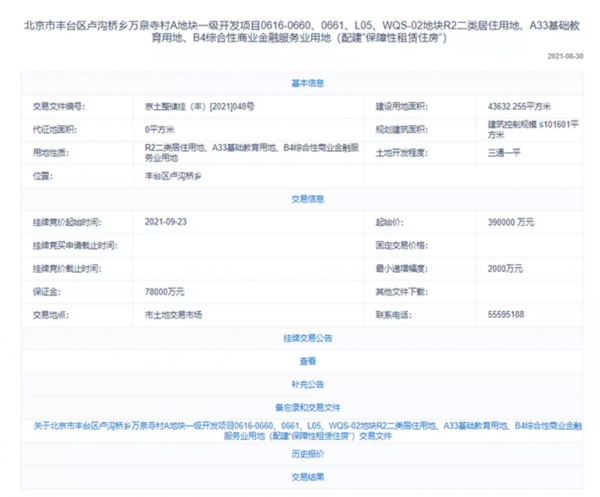Click the 挂牌竞买申请截止时间 label
This screenshot has width=600, height=497.
75,245
